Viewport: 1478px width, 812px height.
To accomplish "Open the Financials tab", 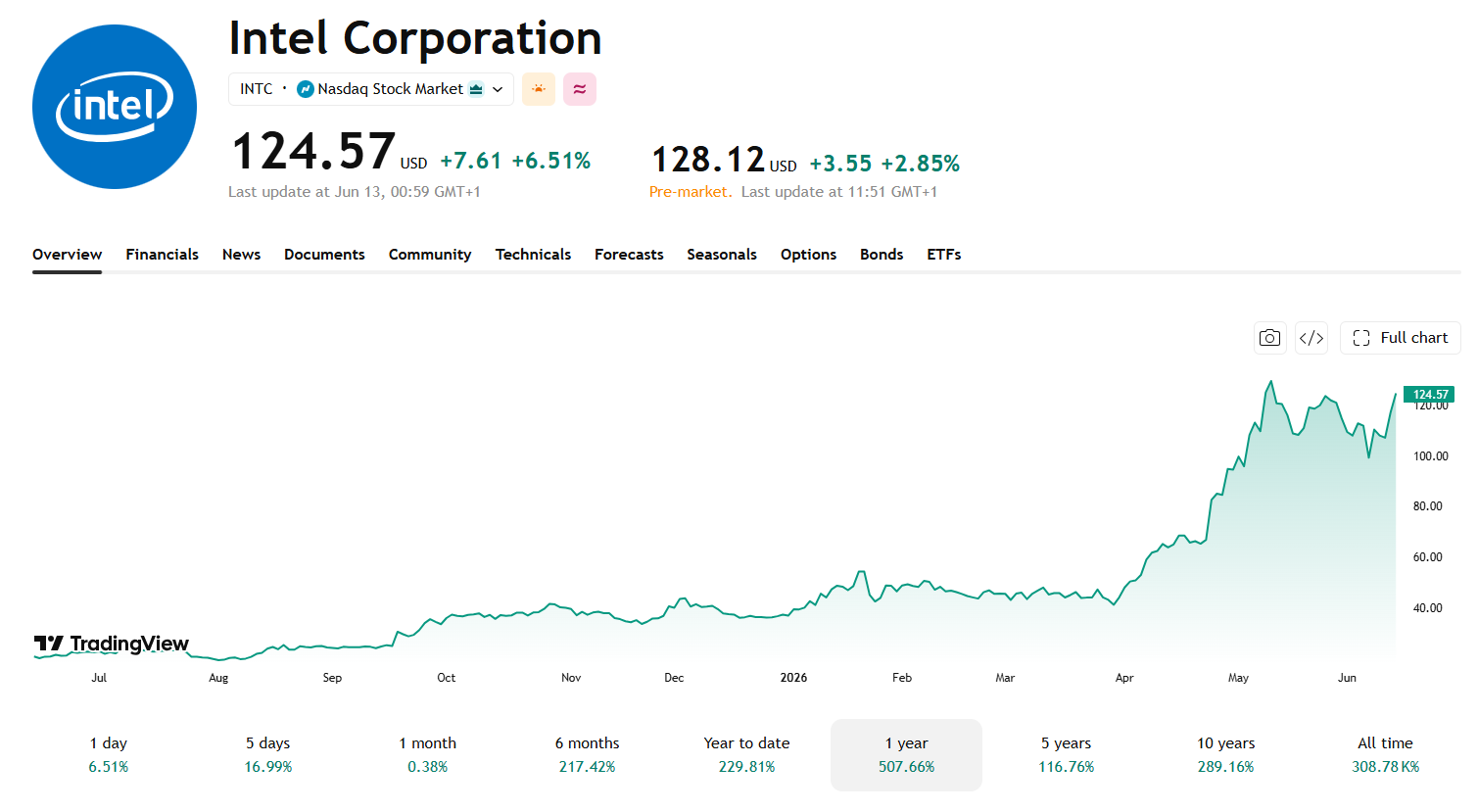I will click(x=162, y=255).
